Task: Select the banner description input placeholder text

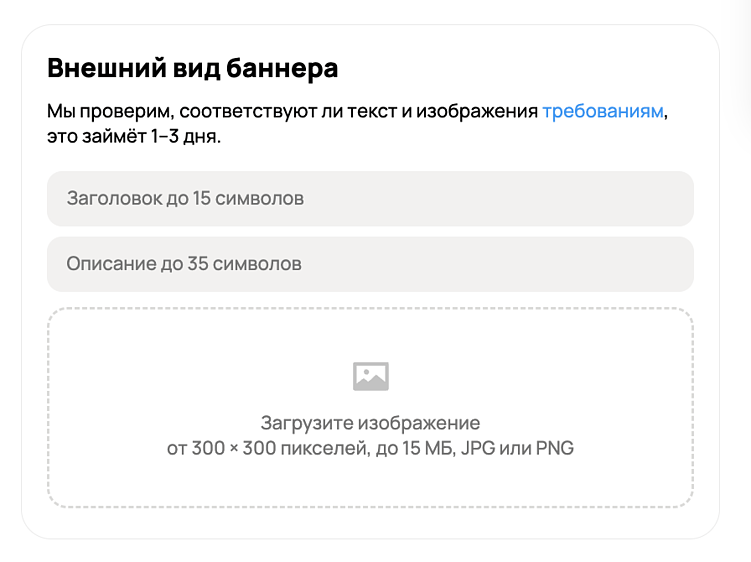Action: click(184, 264)
